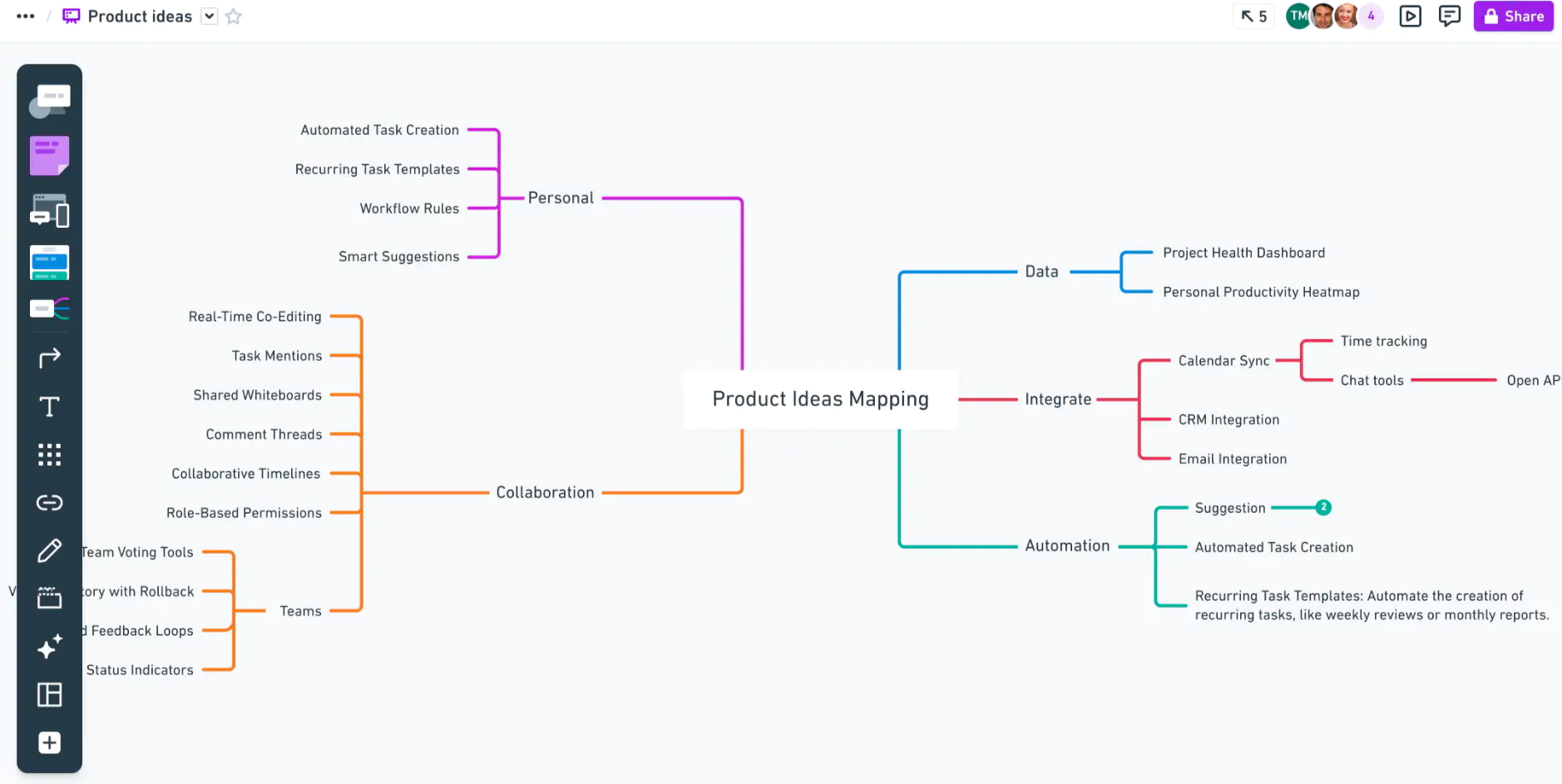
Task: Click the cursor 5 viewers button
Action: pyautogui.click(x=1253, y=16)
